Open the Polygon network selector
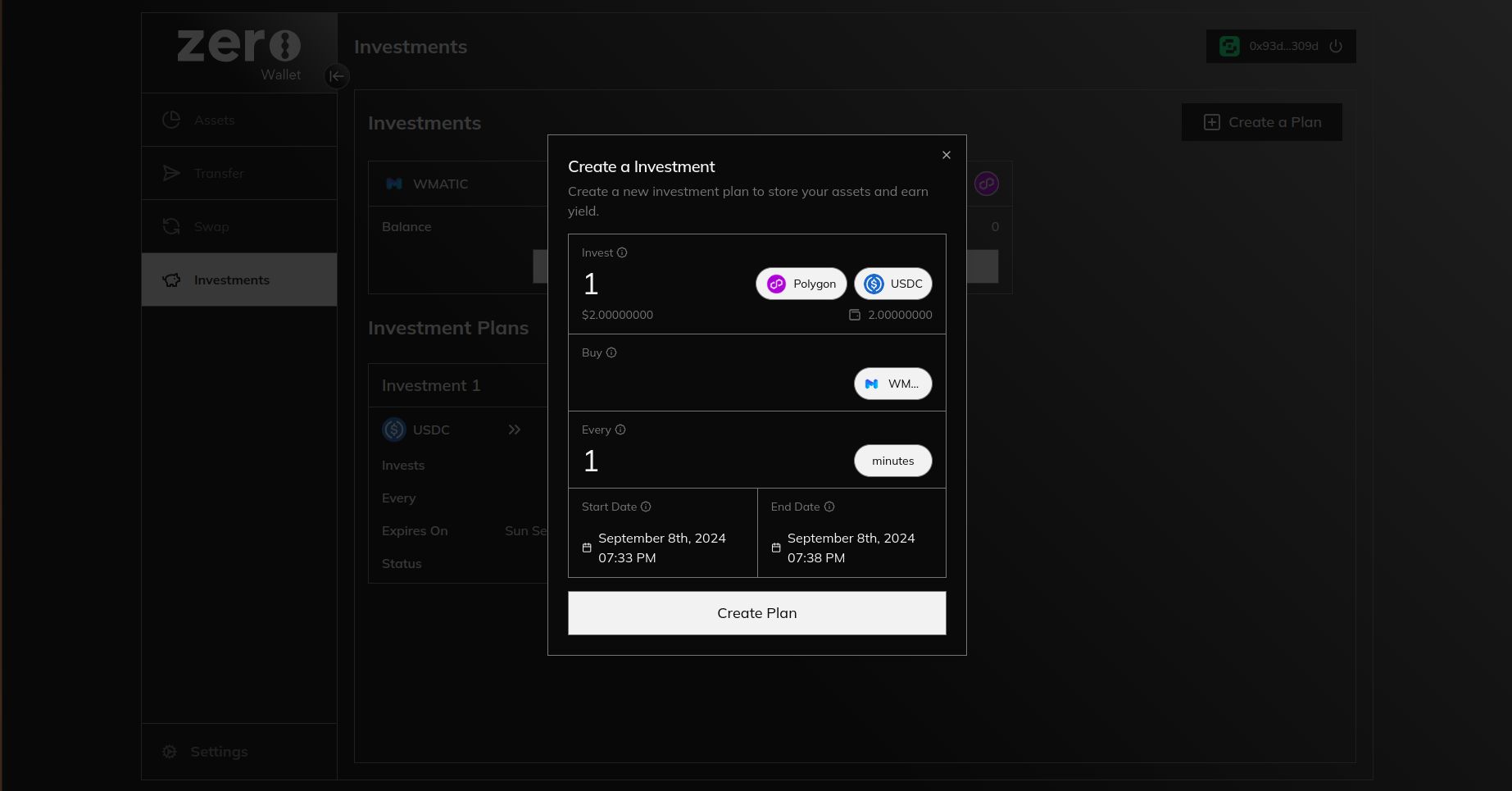This screenshot has height=791, width=1512. [x=801, y=284]
